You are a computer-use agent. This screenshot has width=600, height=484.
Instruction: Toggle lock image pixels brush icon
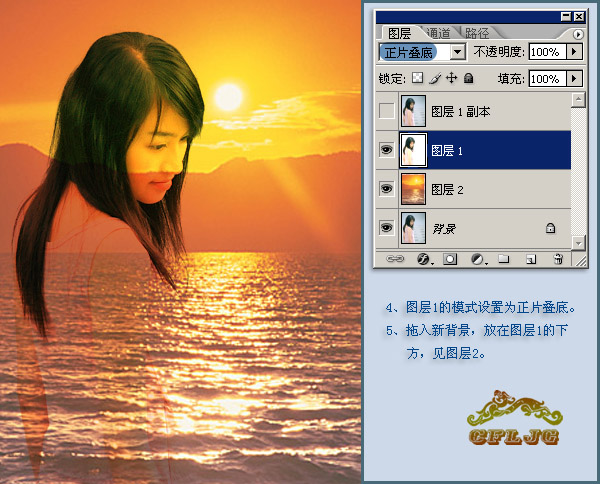[x=435, y=78]
